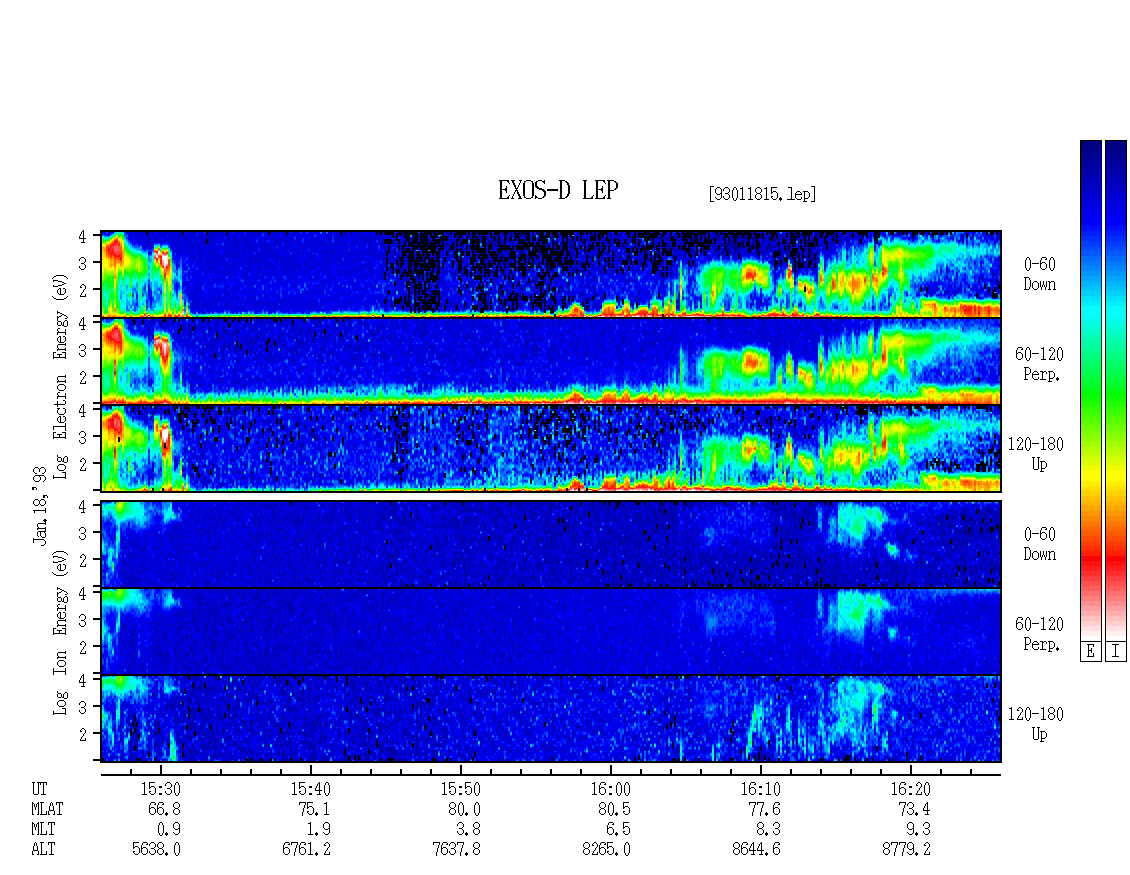Click the ion 0-60 Down spectrogram panel

click(551, 544)
